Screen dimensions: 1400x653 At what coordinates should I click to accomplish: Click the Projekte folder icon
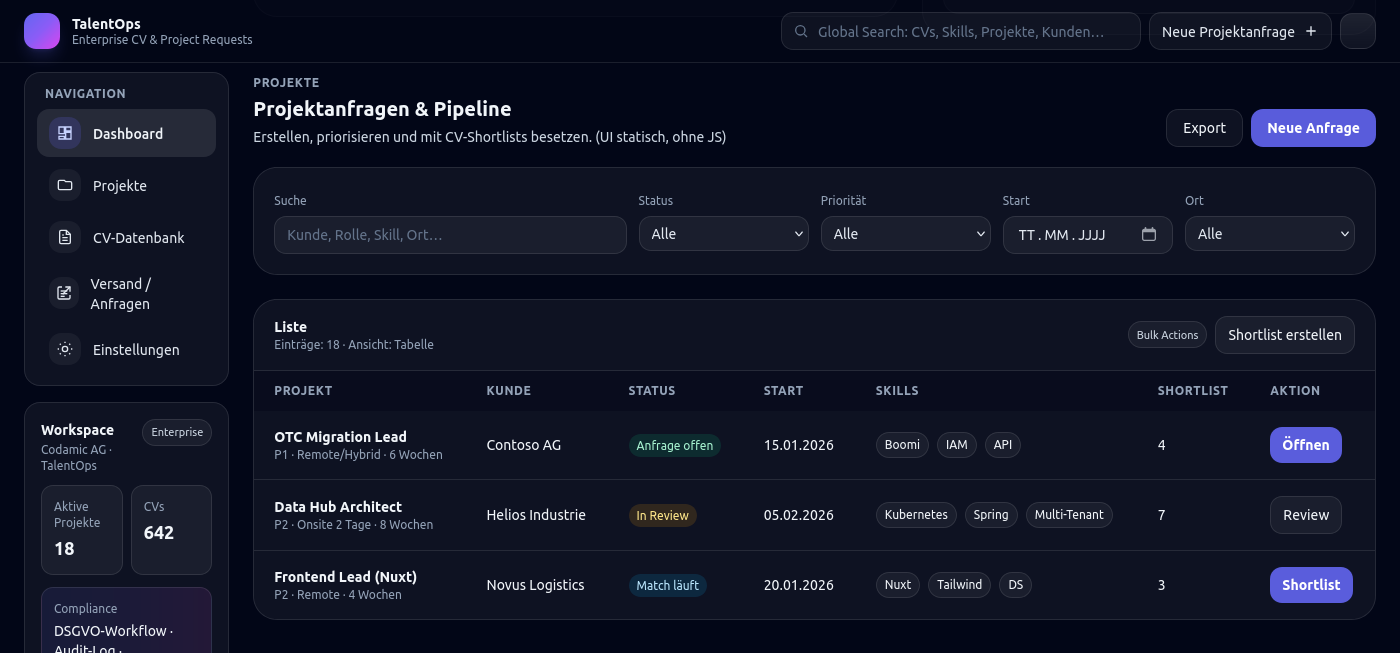coord(65,185)
